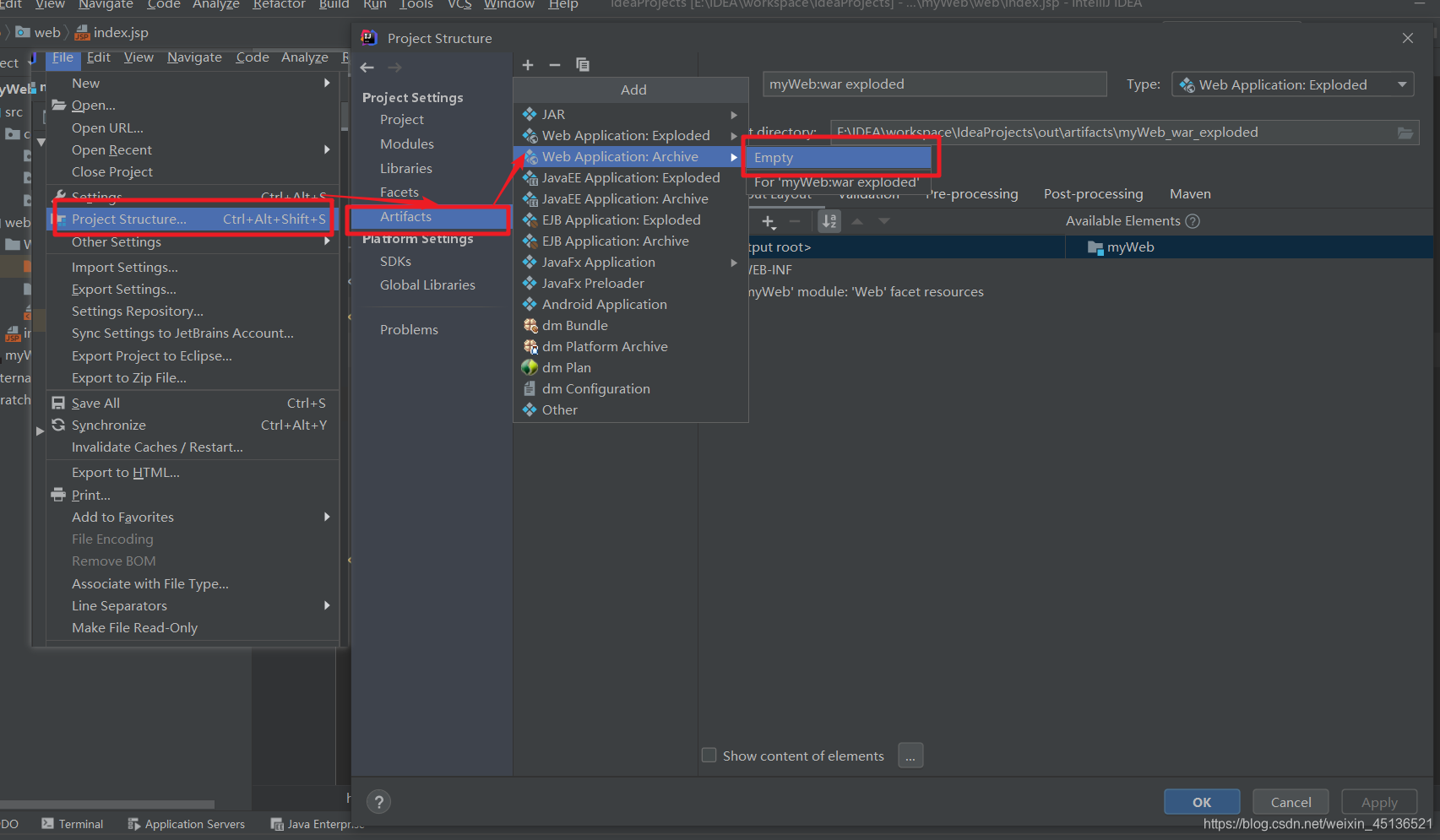Expand the Open Recent submenu arrow
Screen dimensions: 1440x840
click(327, 149)
